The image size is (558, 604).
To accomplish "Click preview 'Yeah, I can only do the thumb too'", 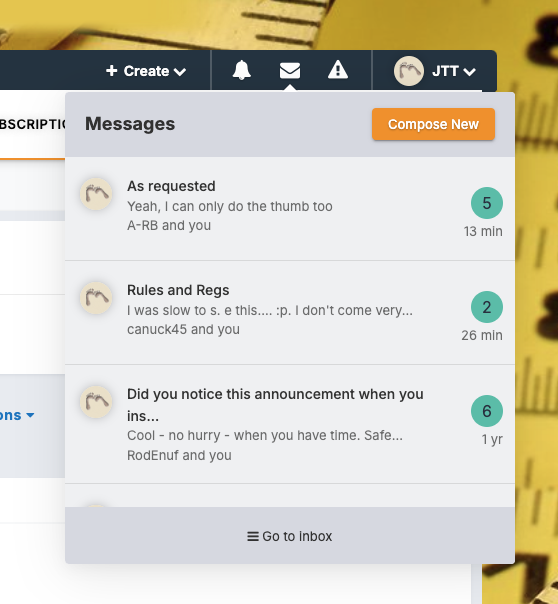I will 230,206.
